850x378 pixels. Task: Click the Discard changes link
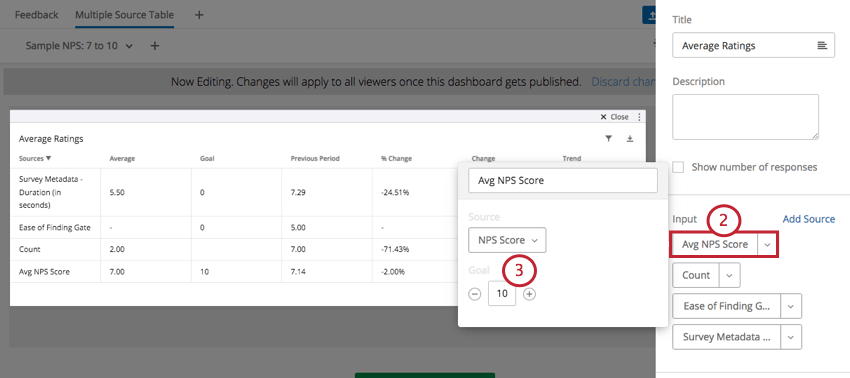point(622,82)
